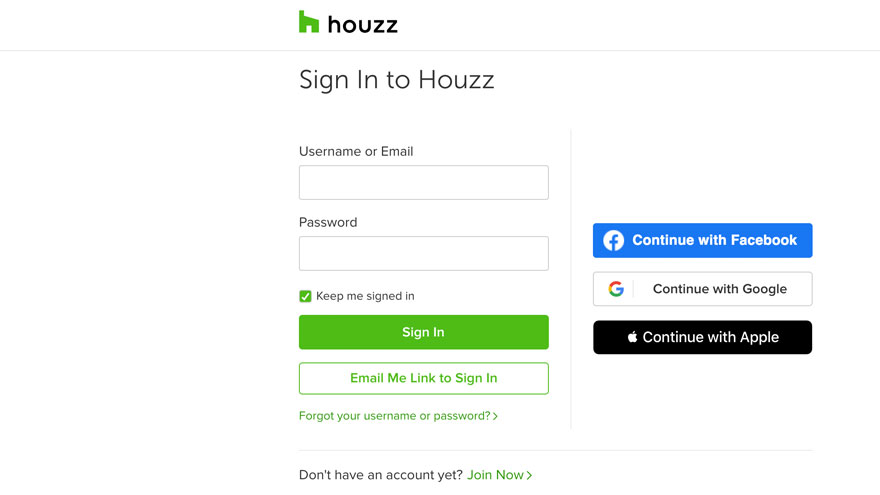The width and height of the screenshot is (880, 495).
Task: Submit with the green Sign In button
Action: click(424, 332)
